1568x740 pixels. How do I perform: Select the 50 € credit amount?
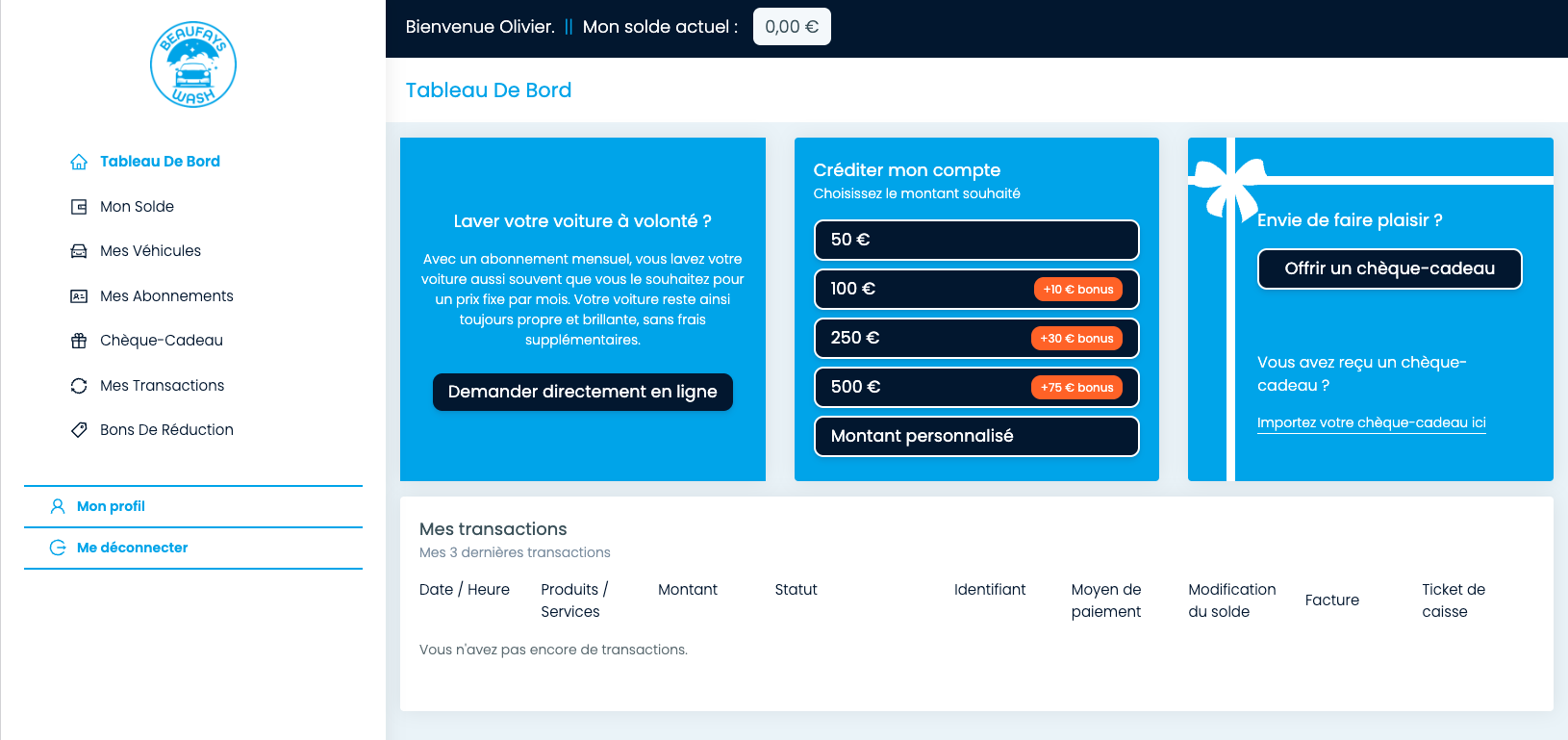976,240
